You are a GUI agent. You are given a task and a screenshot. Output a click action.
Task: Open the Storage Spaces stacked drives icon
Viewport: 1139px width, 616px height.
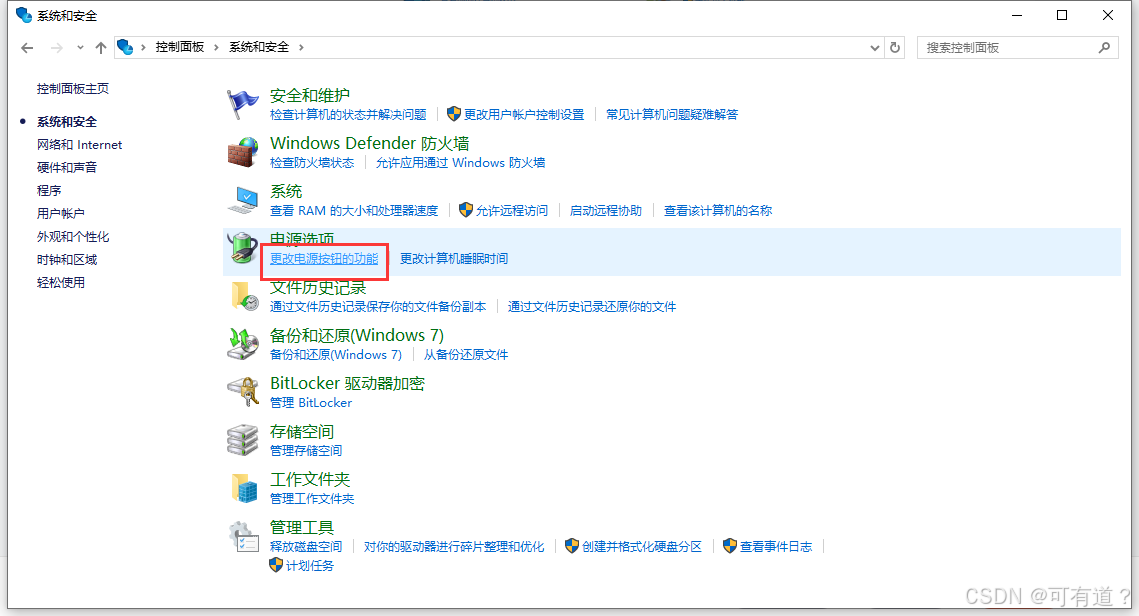[x=242, y=440]
